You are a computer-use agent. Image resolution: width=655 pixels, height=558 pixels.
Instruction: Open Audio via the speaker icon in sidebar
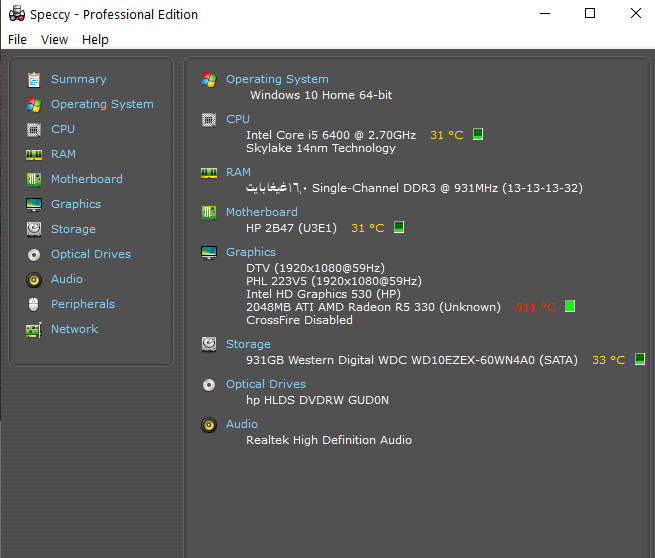click(34, 279)
